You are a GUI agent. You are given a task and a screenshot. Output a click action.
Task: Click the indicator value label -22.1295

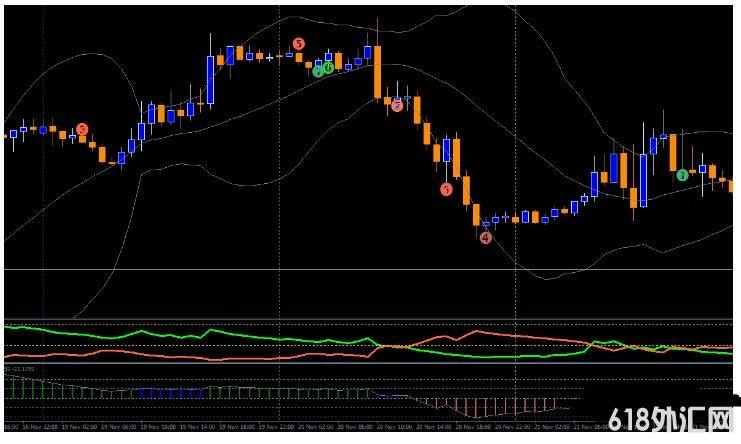[x=22, y=369]
